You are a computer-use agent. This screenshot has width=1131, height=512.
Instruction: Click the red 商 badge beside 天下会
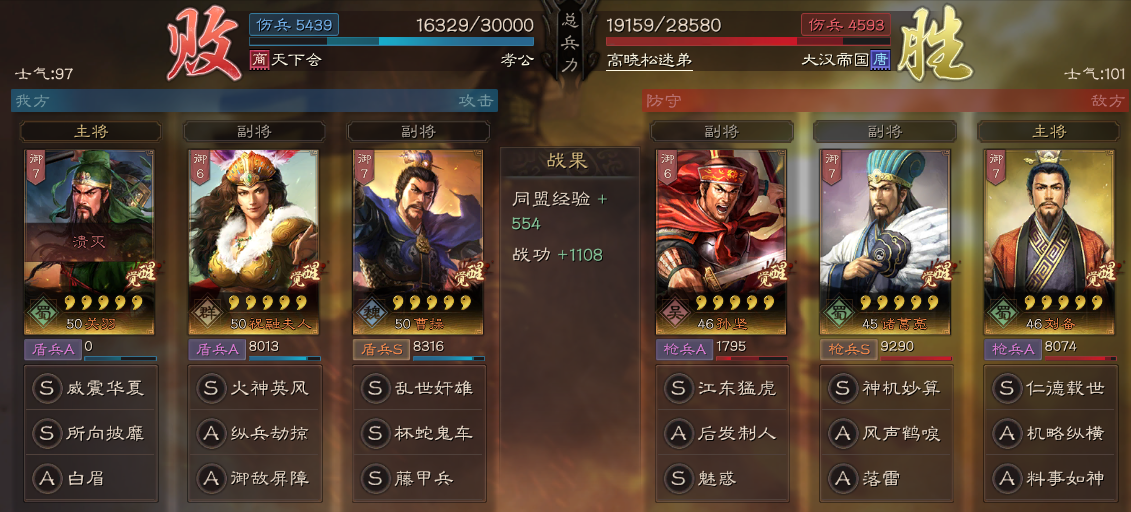click(x=259, y=59)
